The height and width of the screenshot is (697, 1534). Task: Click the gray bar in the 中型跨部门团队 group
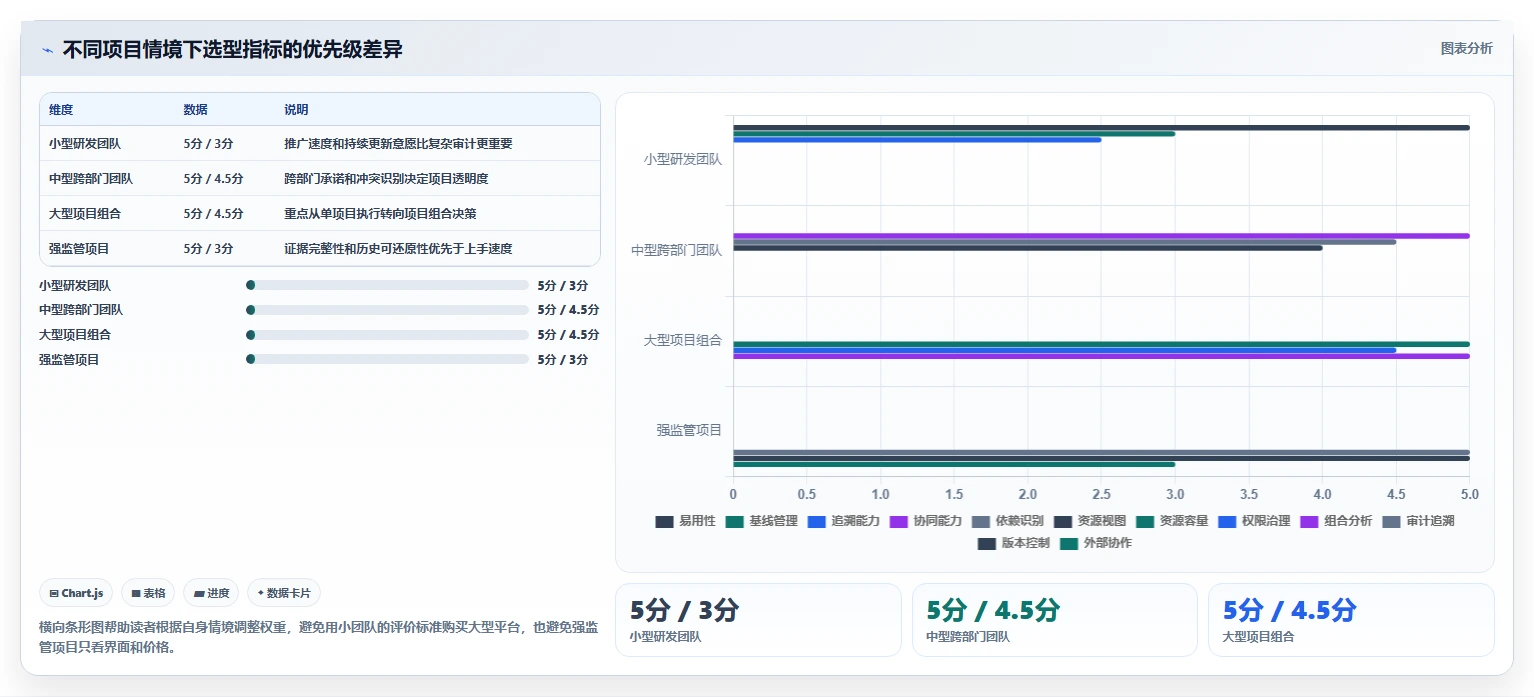pos(1064,242)
